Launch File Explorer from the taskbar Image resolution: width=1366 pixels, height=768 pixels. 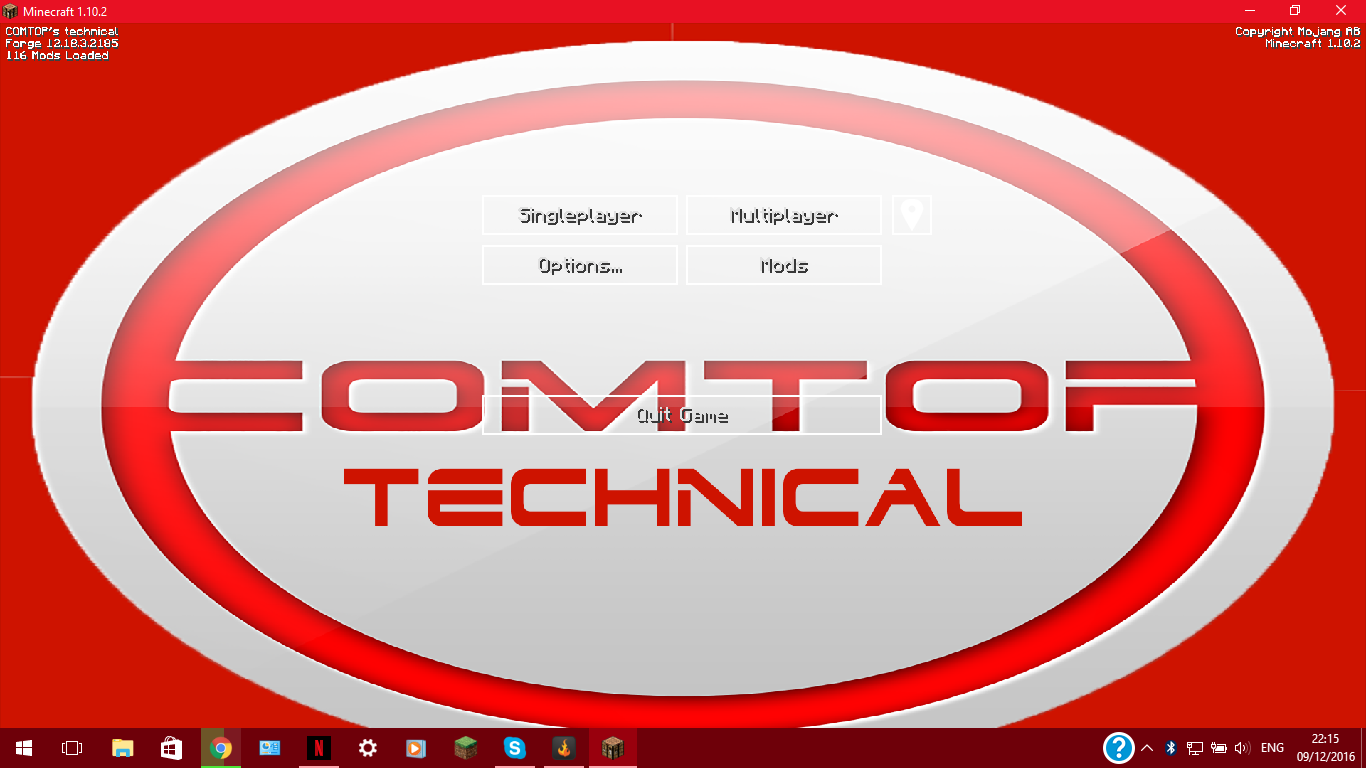point(122,748)
